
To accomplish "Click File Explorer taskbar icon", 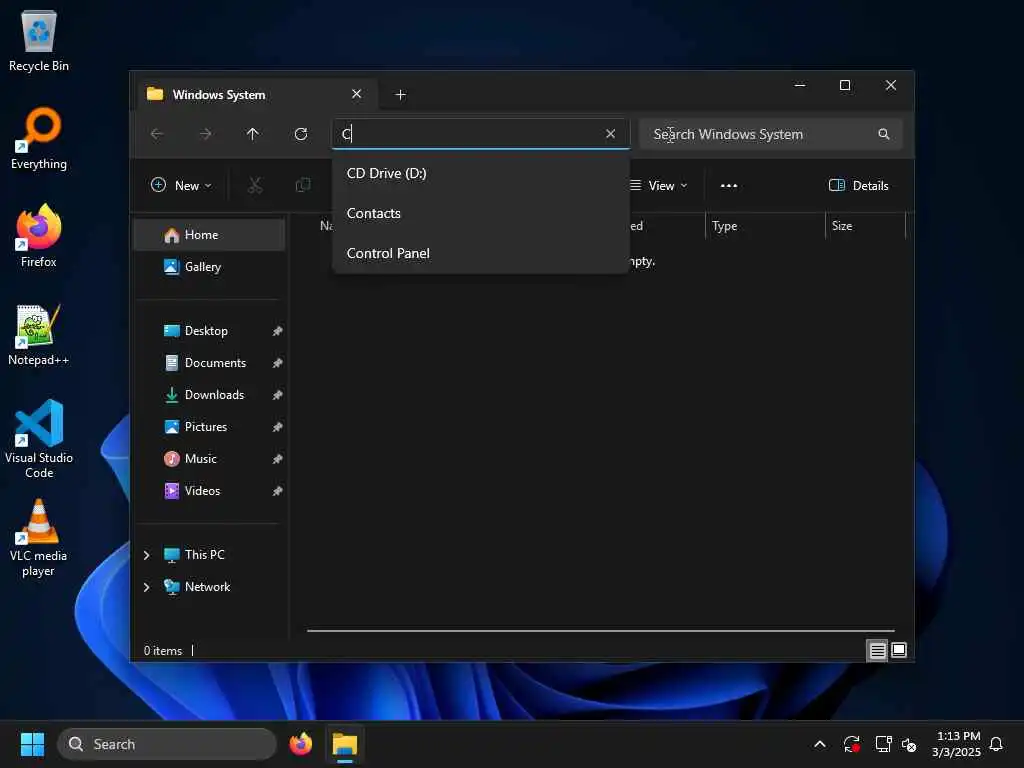I will pos(345,744).
